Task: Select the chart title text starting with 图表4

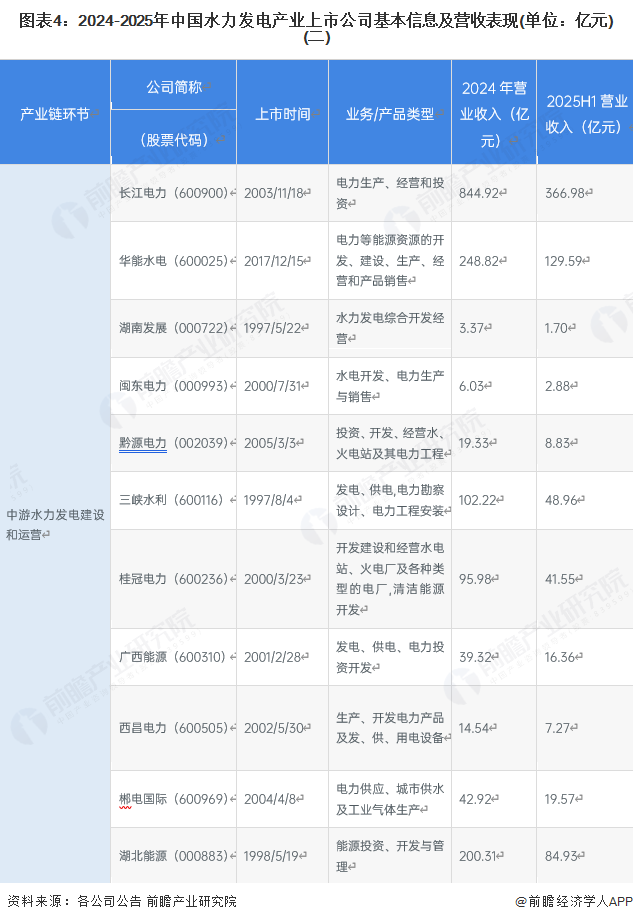Action: coord(316,29)
